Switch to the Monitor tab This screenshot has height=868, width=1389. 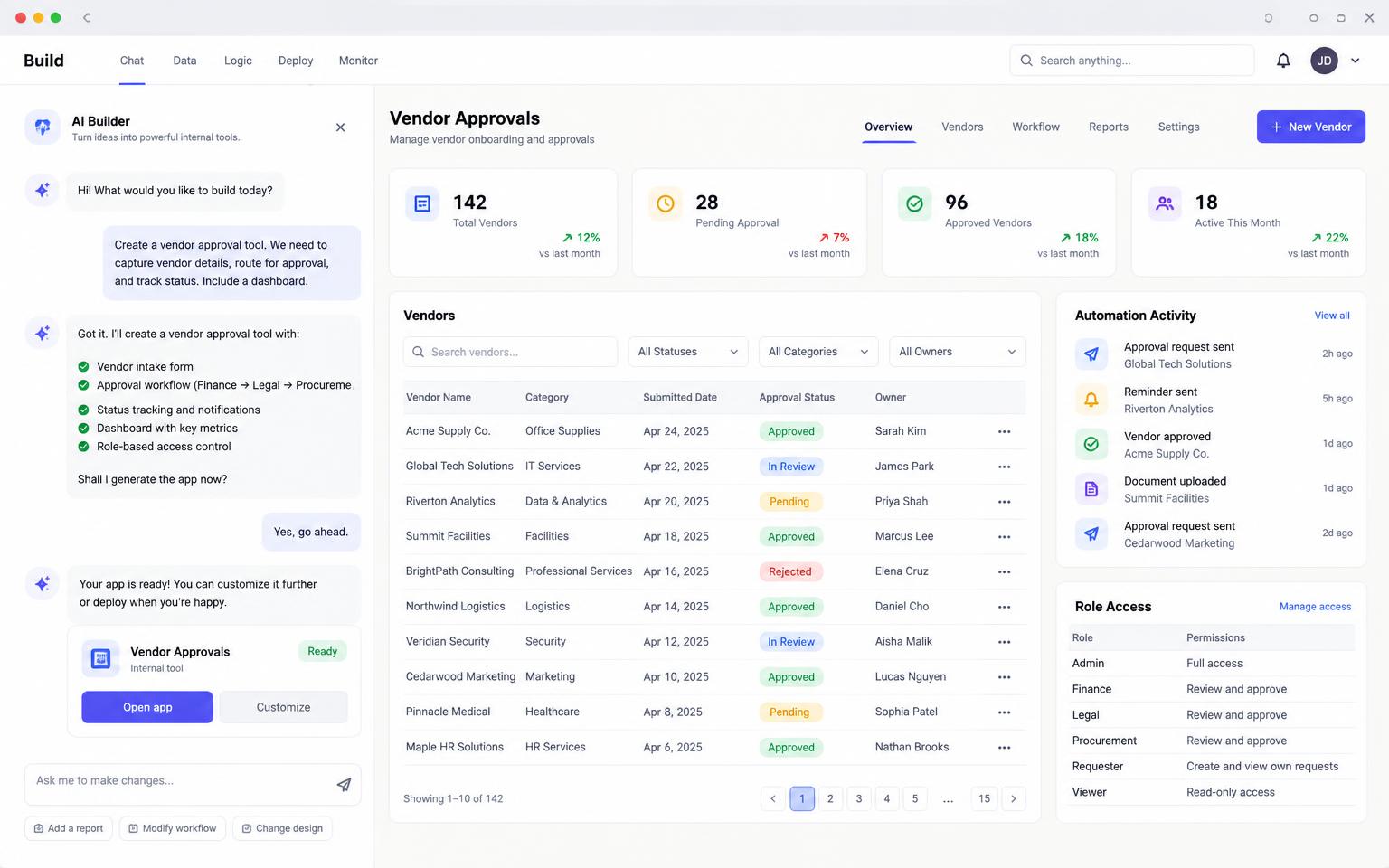click(x=358, y=61)
